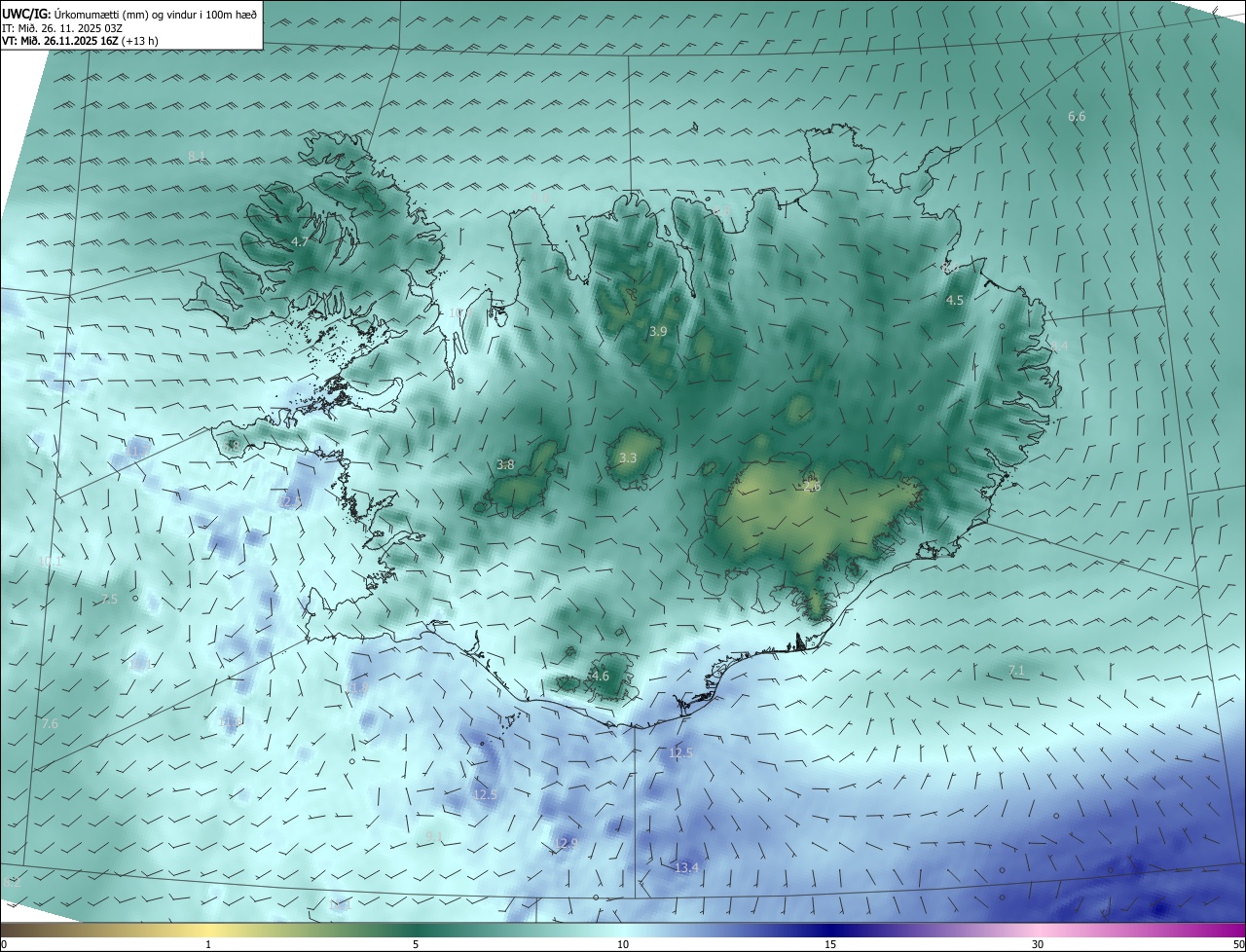1246x952 pixels.
Task: Click the 10.1 value label at the western edge
Action: (x=49, y=562)
